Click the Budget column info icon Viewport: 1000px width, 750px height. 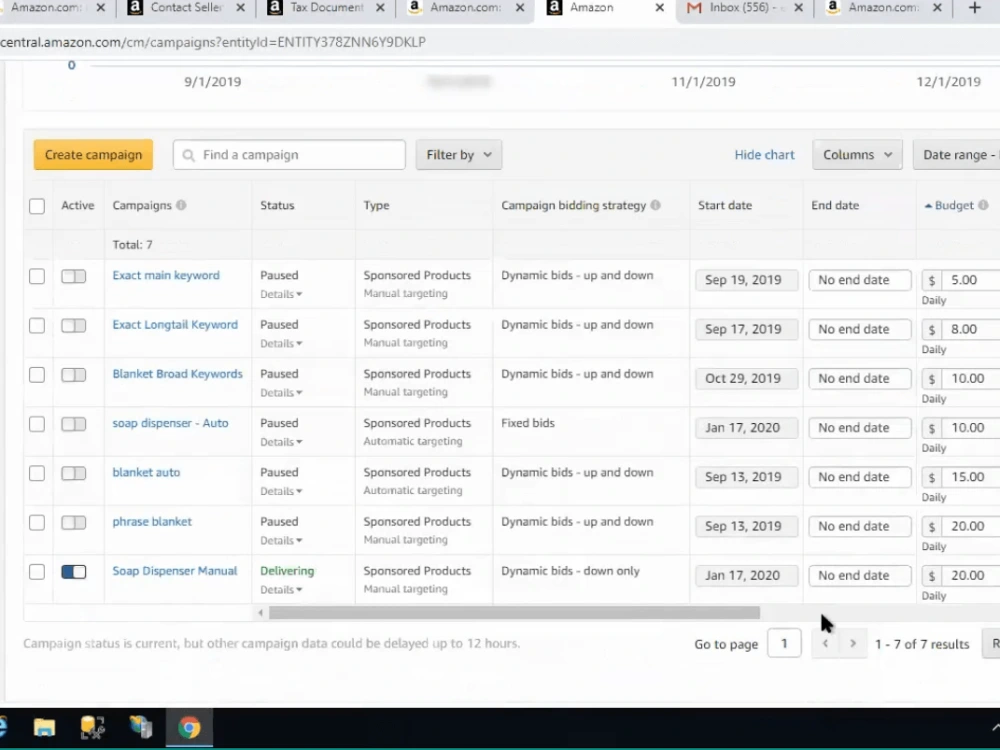point(983,205)
